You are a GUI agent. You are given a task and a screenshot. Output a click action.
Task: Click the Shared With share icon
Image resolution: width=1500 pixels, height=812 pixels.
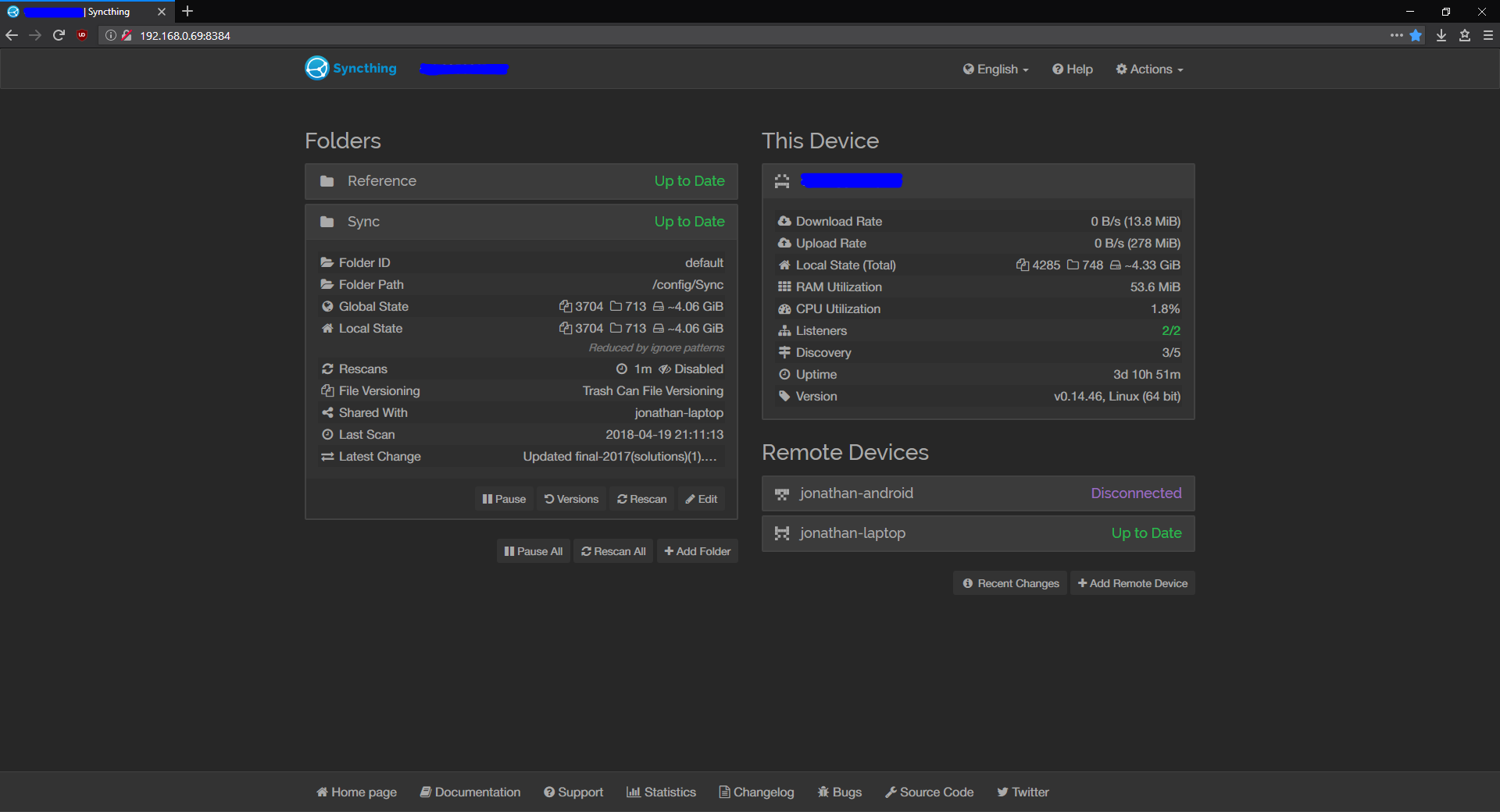[x=327, y=413]
